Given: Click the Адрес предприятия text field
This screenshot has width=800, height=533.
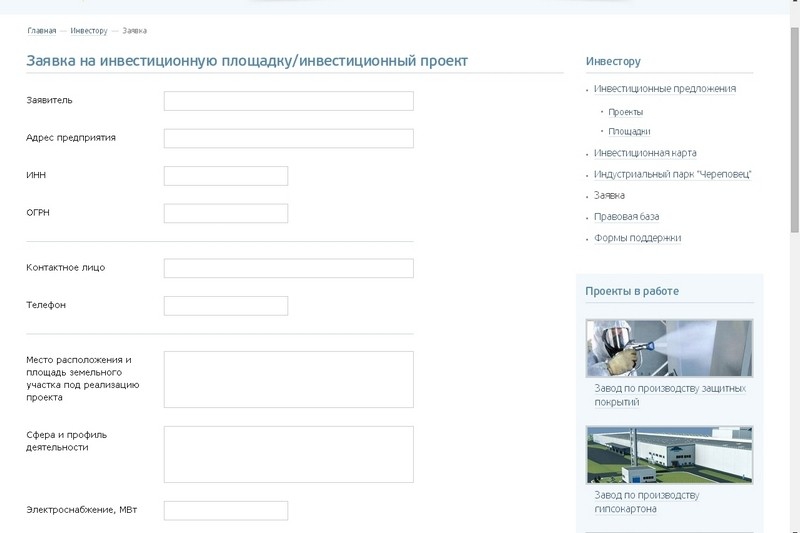Looking at the screenshot, I should [288, 138].
